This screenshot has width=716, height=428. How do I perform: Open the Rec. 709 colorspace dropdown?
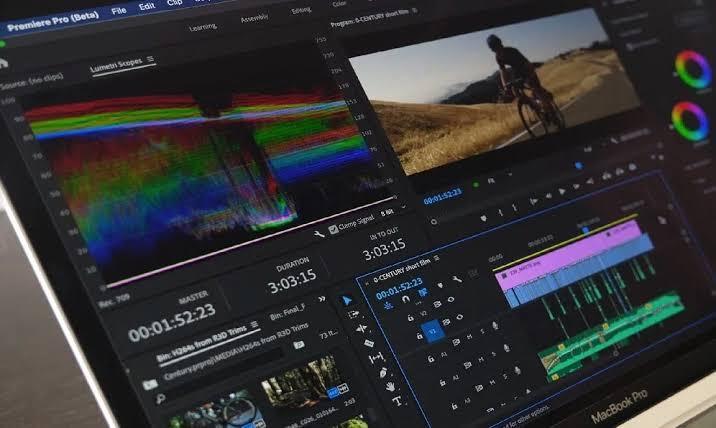click(x=114, y=300)
